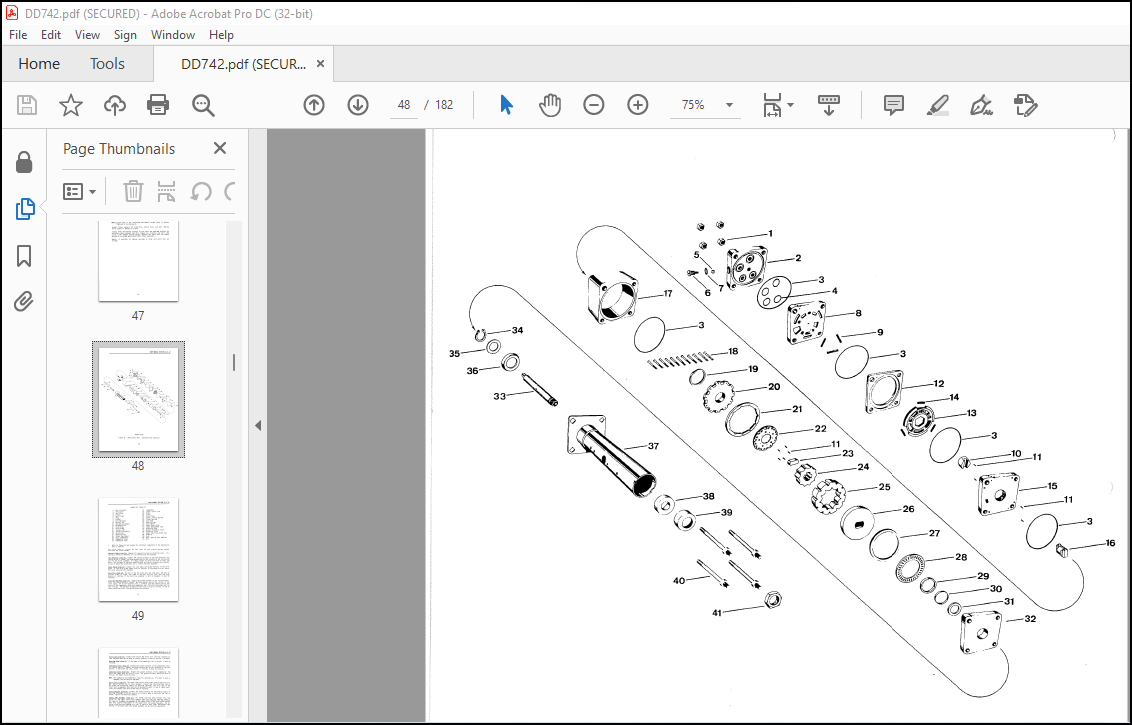Rotate page counterclockwise in thumbnails

pyautogui.click(x=200, y=191)
